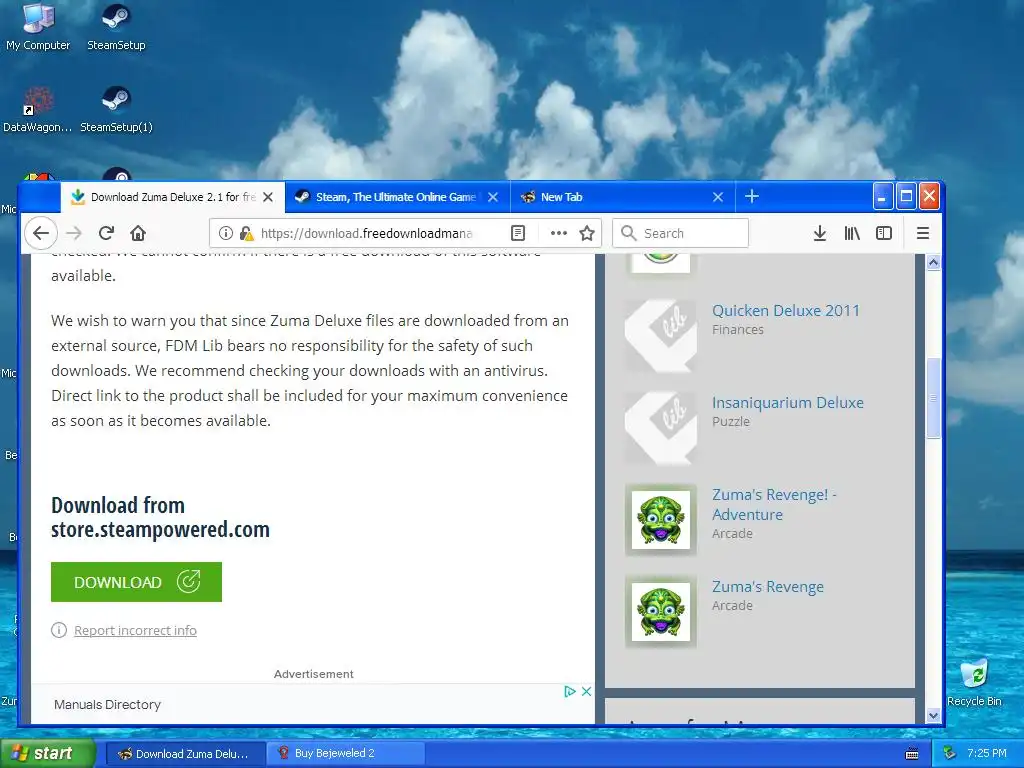Switch to the New Tab tab
The height and width of the screenshot is (768, 1024).
[622, 197]
